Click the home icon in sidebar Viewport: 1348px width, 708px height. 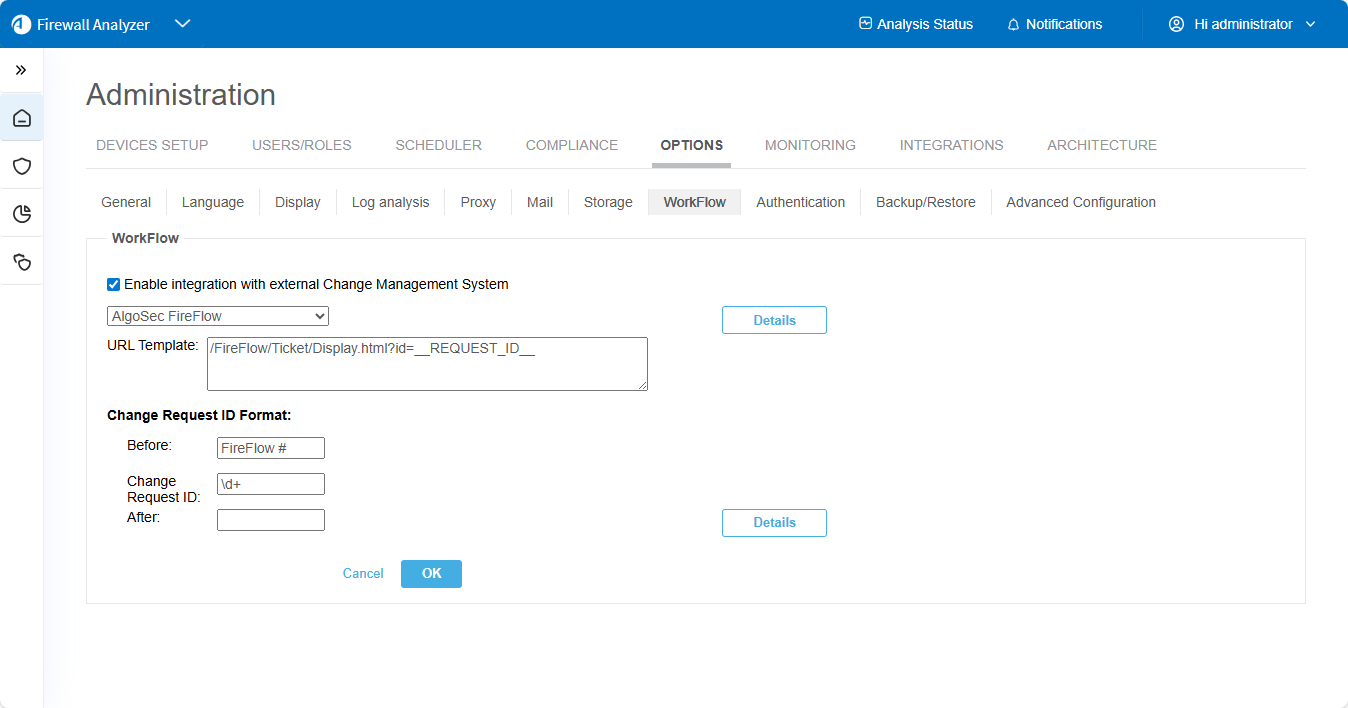coord(22,119)
